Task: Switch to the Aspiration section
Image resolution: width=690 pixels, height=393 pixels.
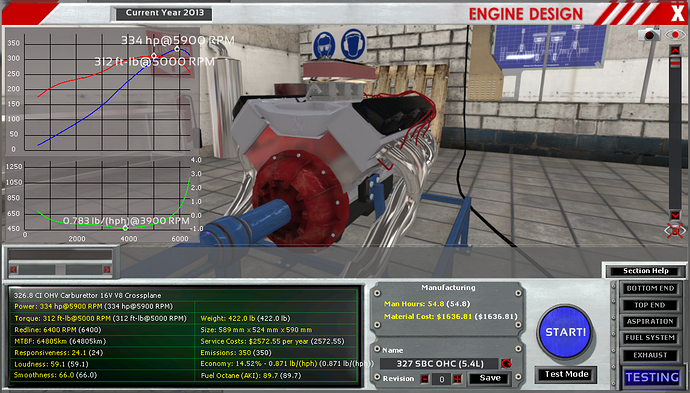Action: (650, 321)
